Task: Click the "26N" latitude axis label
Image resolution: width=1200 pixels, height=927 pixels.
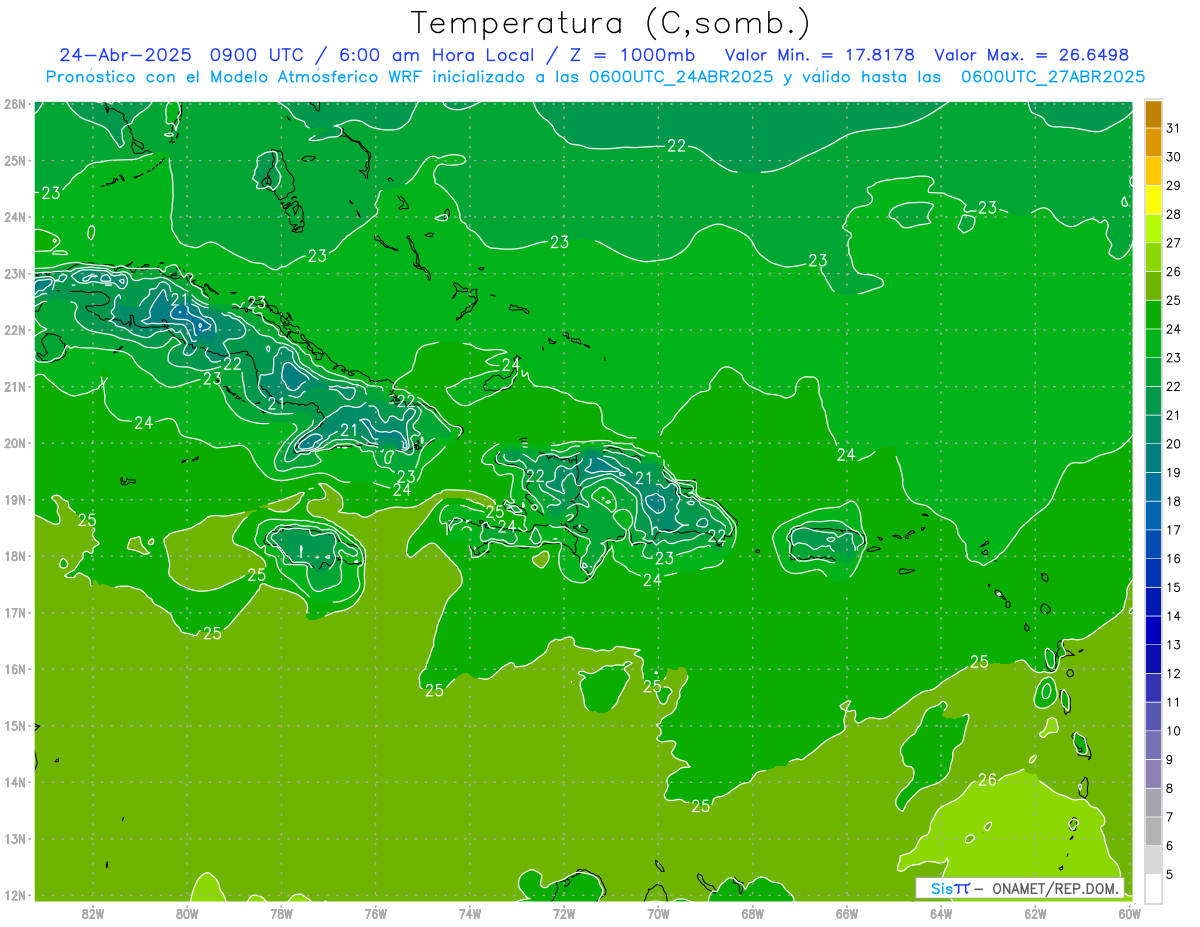Action: click(x=14, y=104)
